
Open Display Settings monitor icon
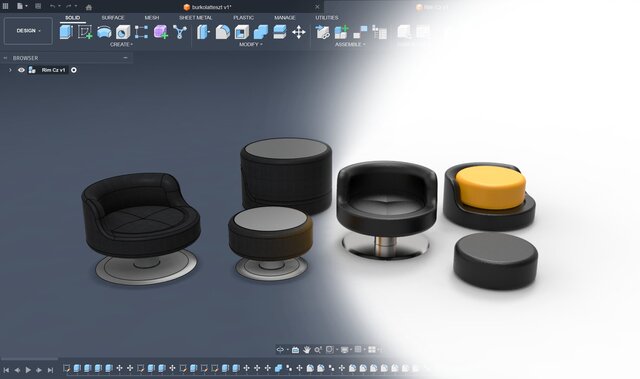click(x=344, y=350)
